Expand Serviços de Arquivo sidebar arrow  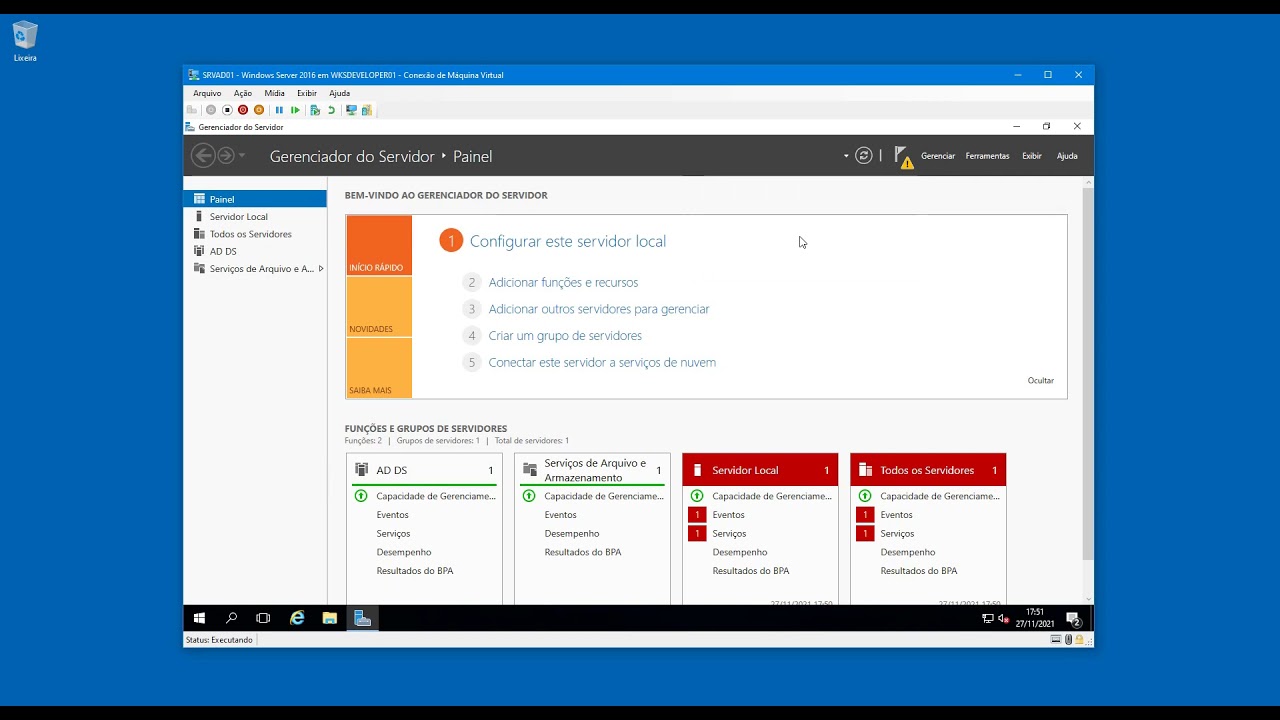click(320, 269)
